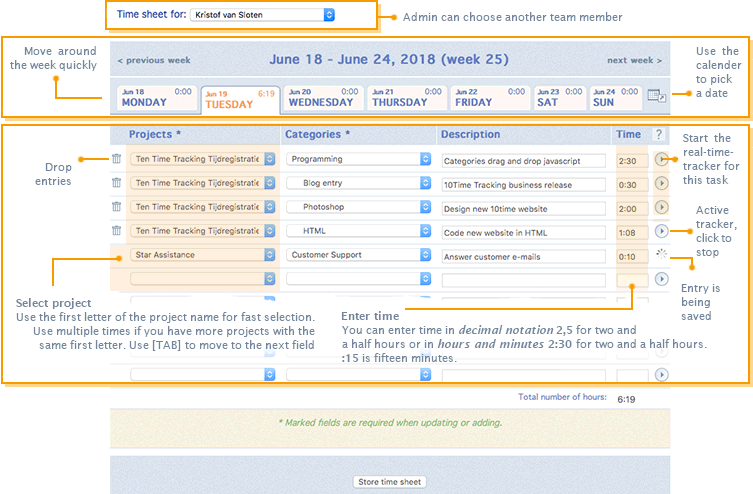Go to previous week link
Screen dimensions: 753x494
coord(154,61)
